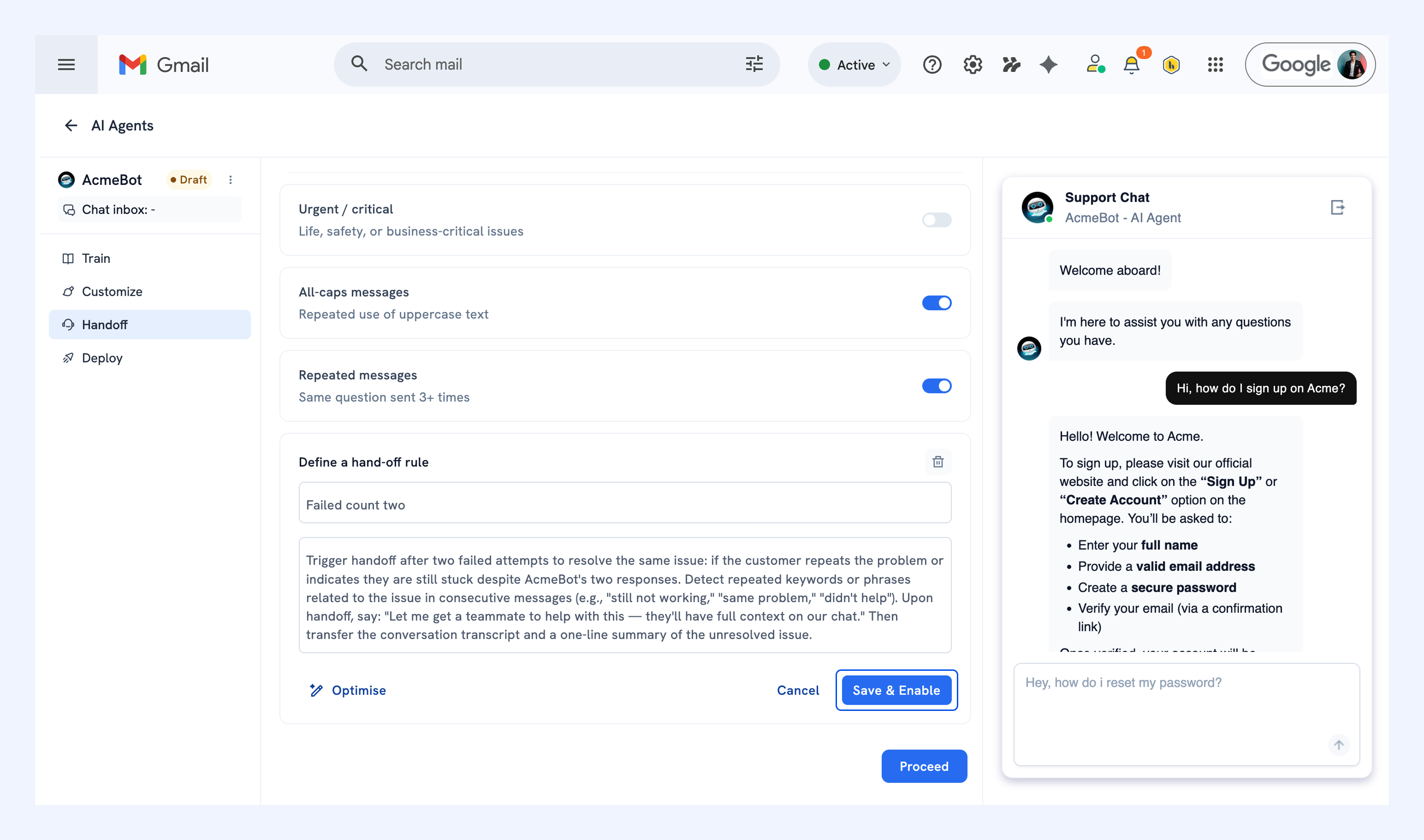Click Save & Enable button
The height and width of the screenshot is (840, 1424).
tap(896, 690)
